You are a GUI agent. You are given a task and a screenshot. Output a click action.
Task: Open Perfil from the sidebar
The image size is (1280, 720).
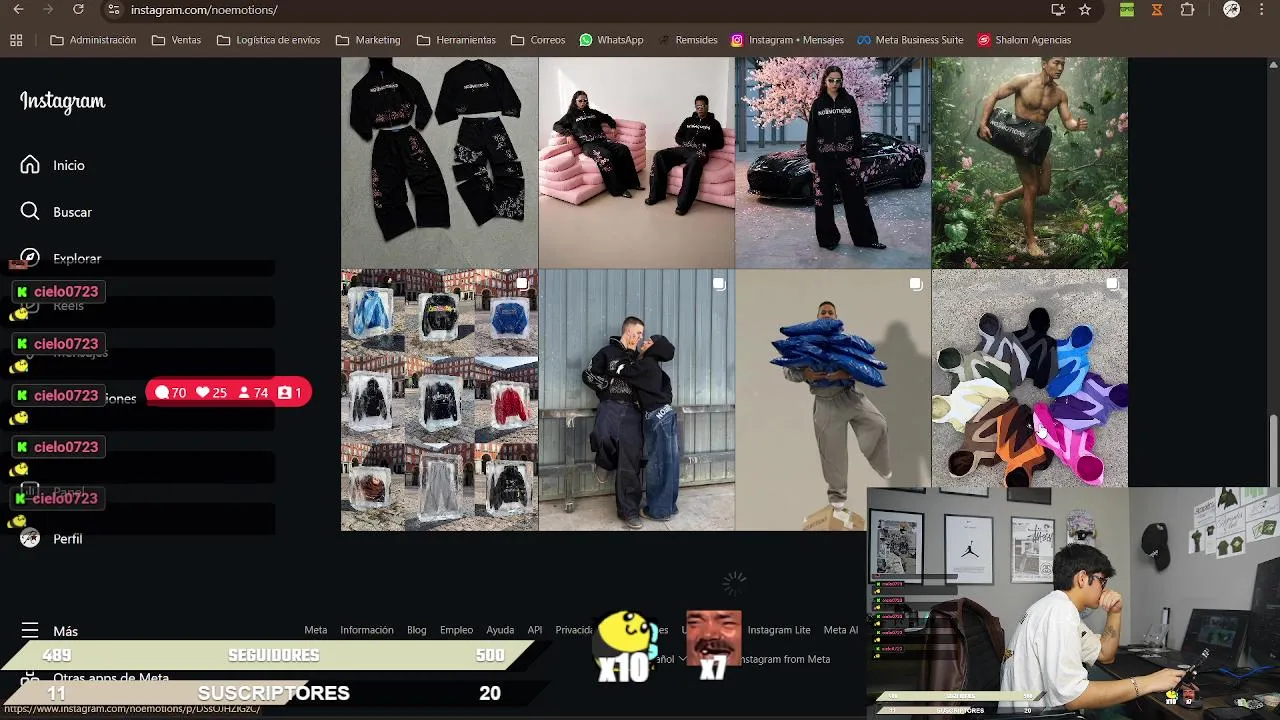[52, 539]
